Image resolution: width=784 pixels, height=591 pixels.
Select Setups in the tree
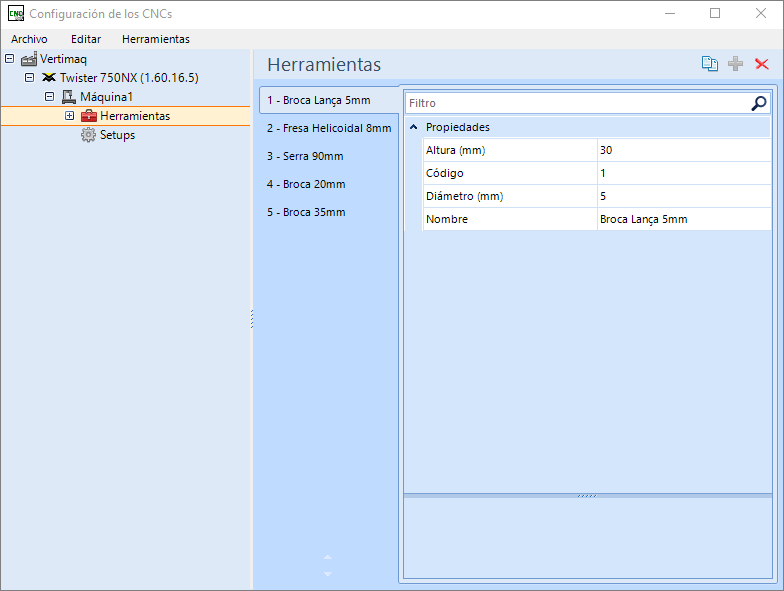[x=118, y=134]
